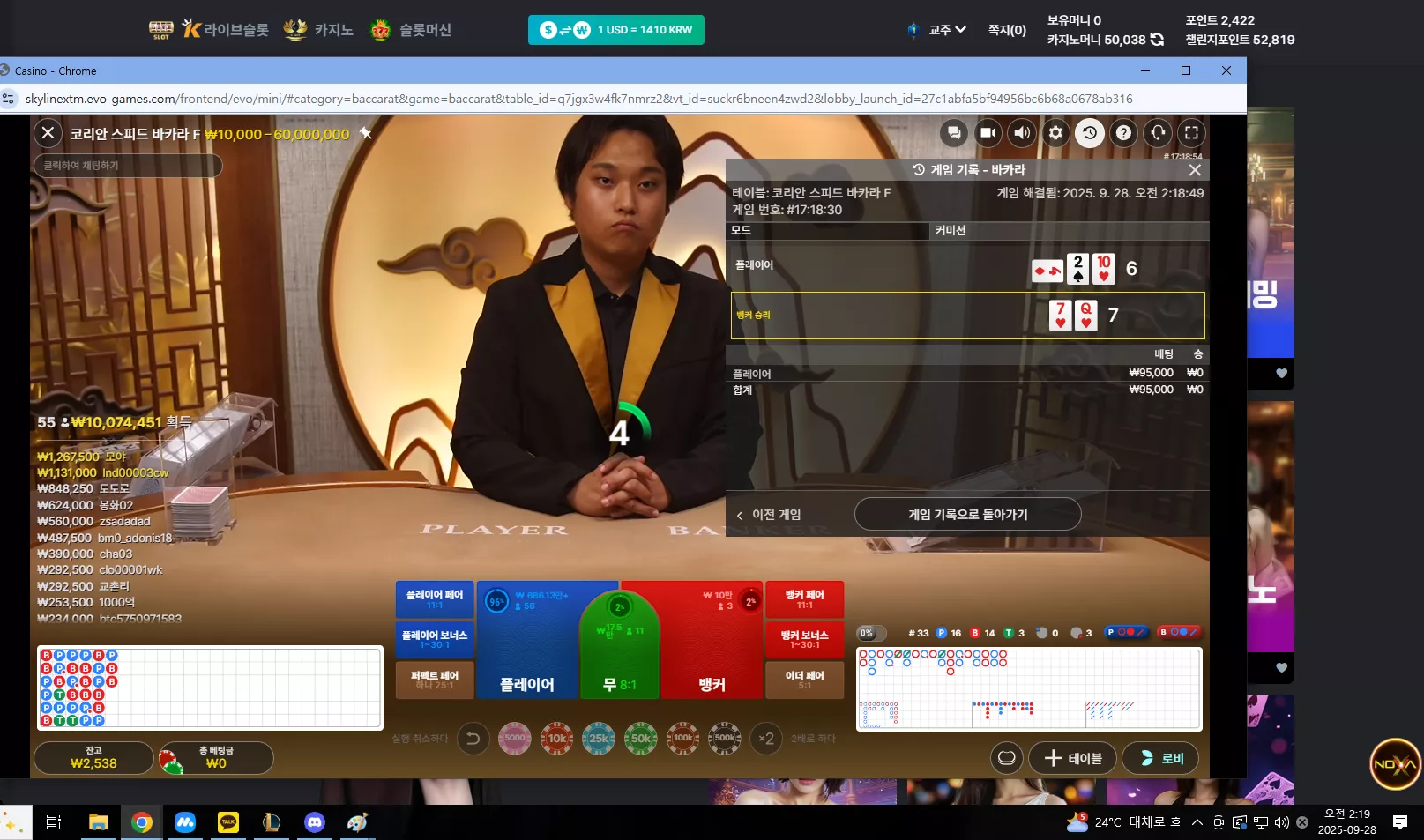1424x840 pixels.
Task: Open game settings gear icon
Action: tap(1055, 133)
